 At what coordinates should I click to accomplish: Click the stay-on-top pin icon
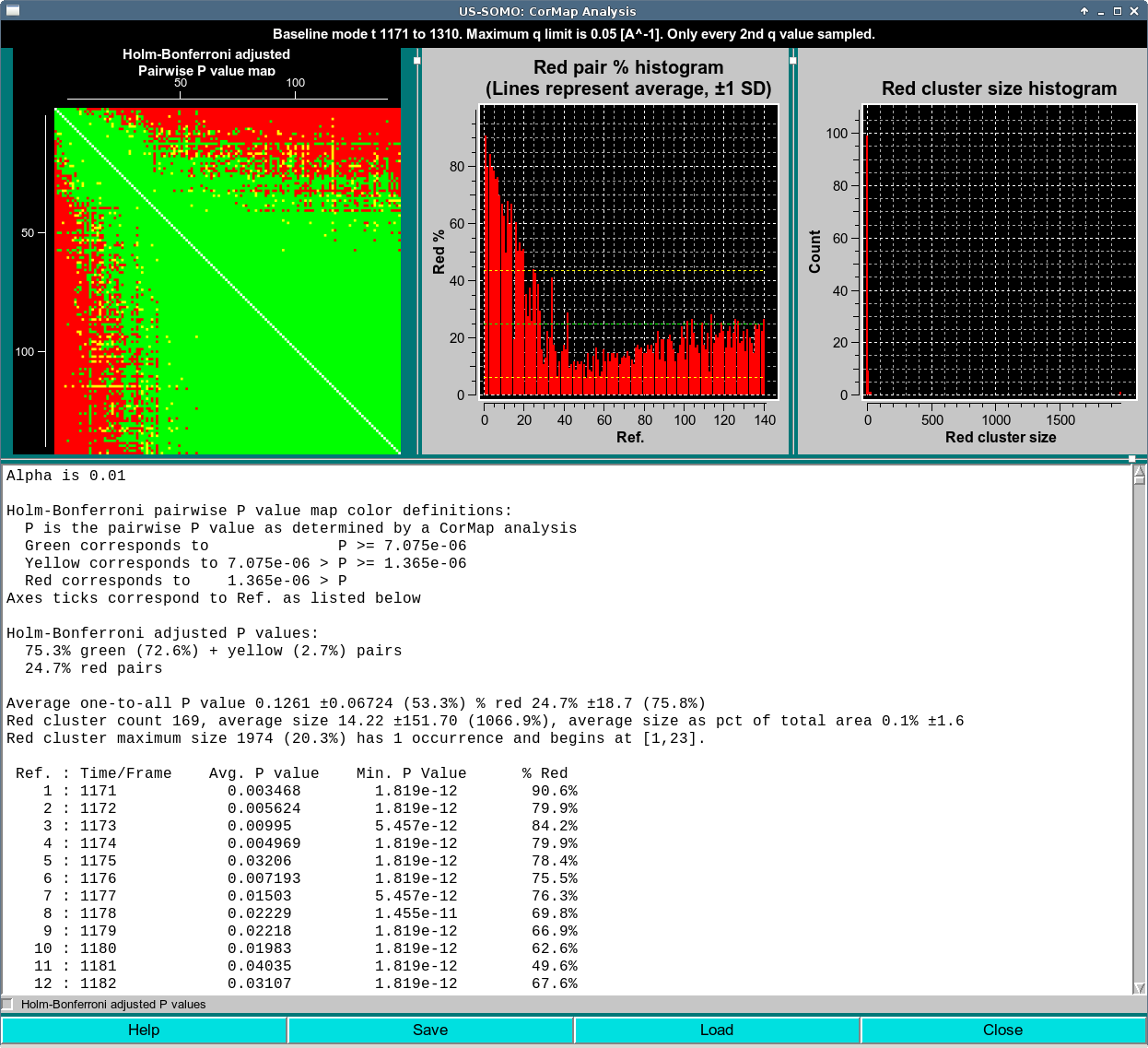click(x=1084, y=11)
